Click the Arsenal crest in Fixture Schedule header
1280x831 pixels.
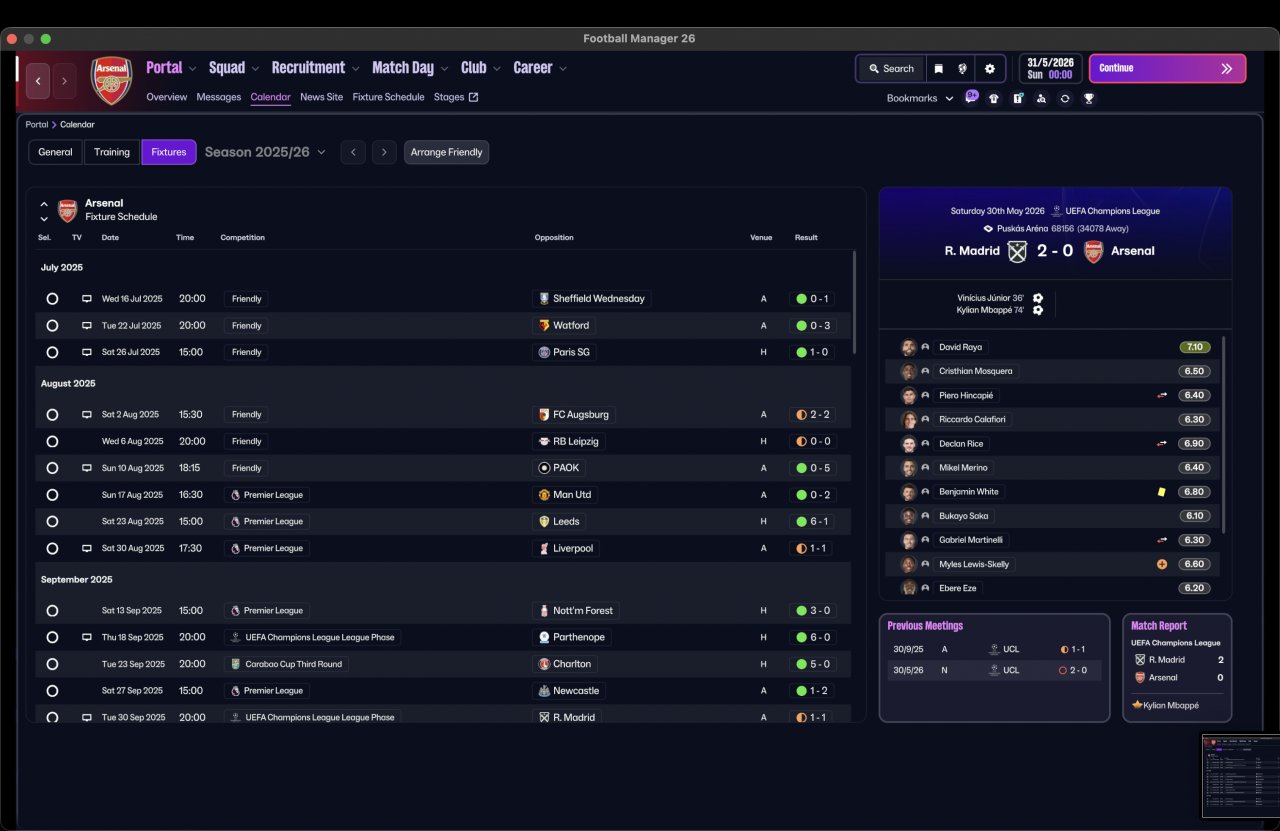coord(67,210)
